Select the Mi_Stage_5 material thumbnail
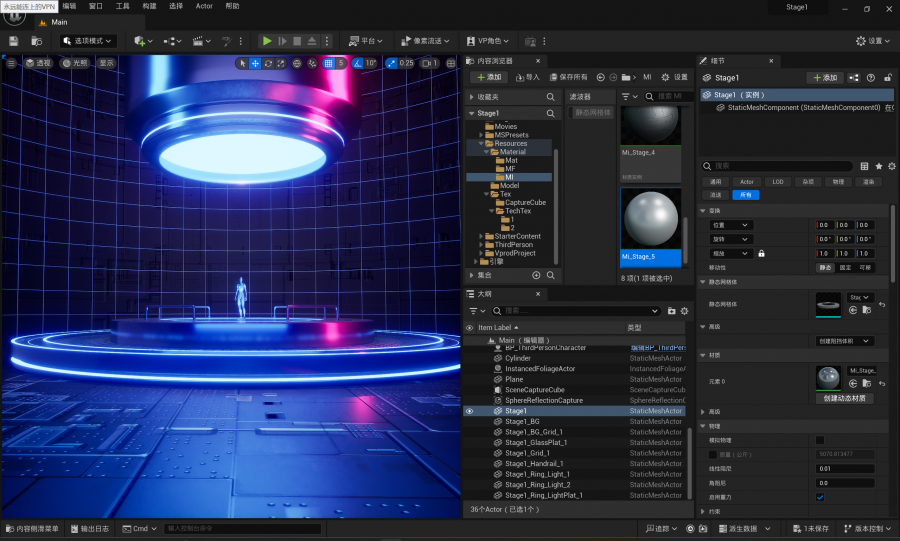 pyautogui.click(x=651, y=221)
